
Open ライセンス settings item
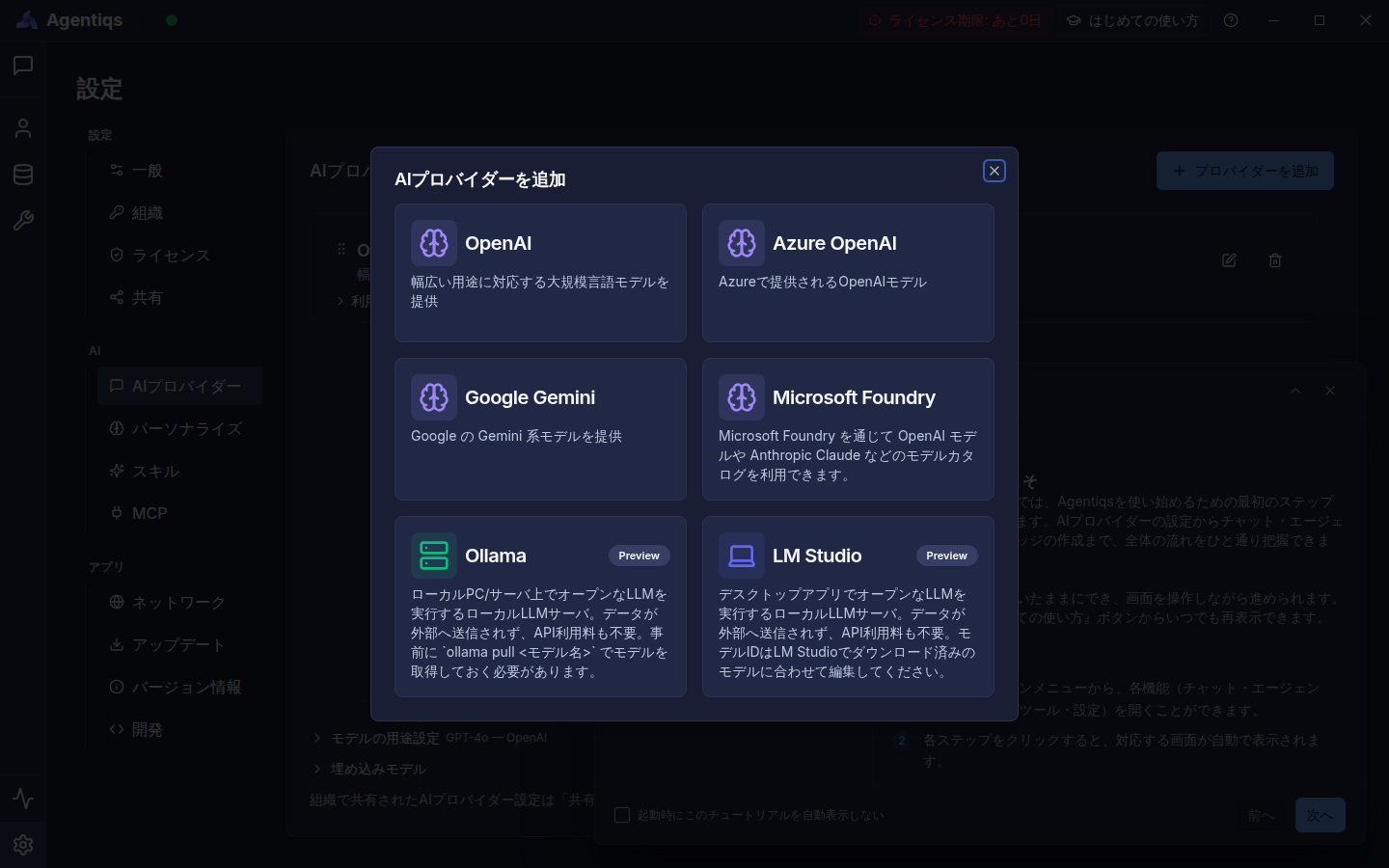[179, 256]
